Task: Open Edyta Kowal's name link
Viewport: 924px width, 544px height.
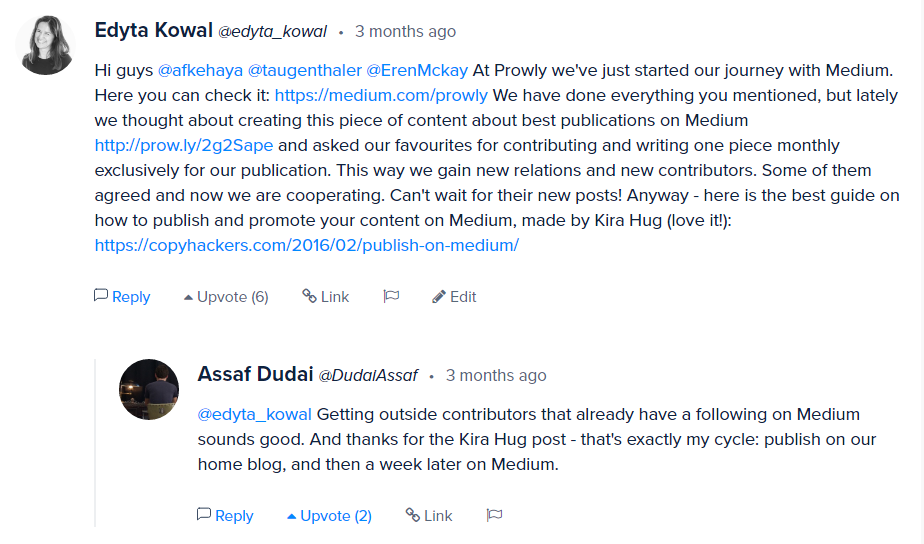Action: tap(154, 30)
